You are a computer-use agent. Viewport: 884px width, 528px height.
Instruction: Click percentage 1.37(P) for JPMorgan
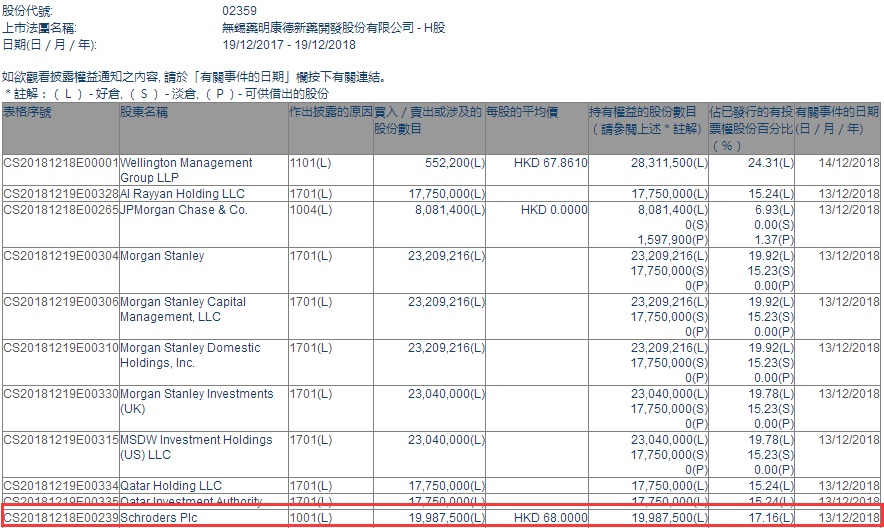tap(774, 240)
